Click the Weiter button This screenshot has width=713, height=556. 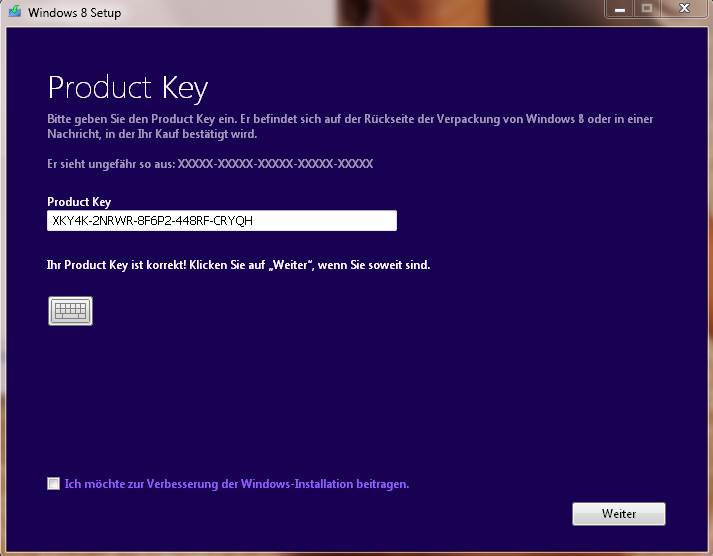tap(618, 514)
